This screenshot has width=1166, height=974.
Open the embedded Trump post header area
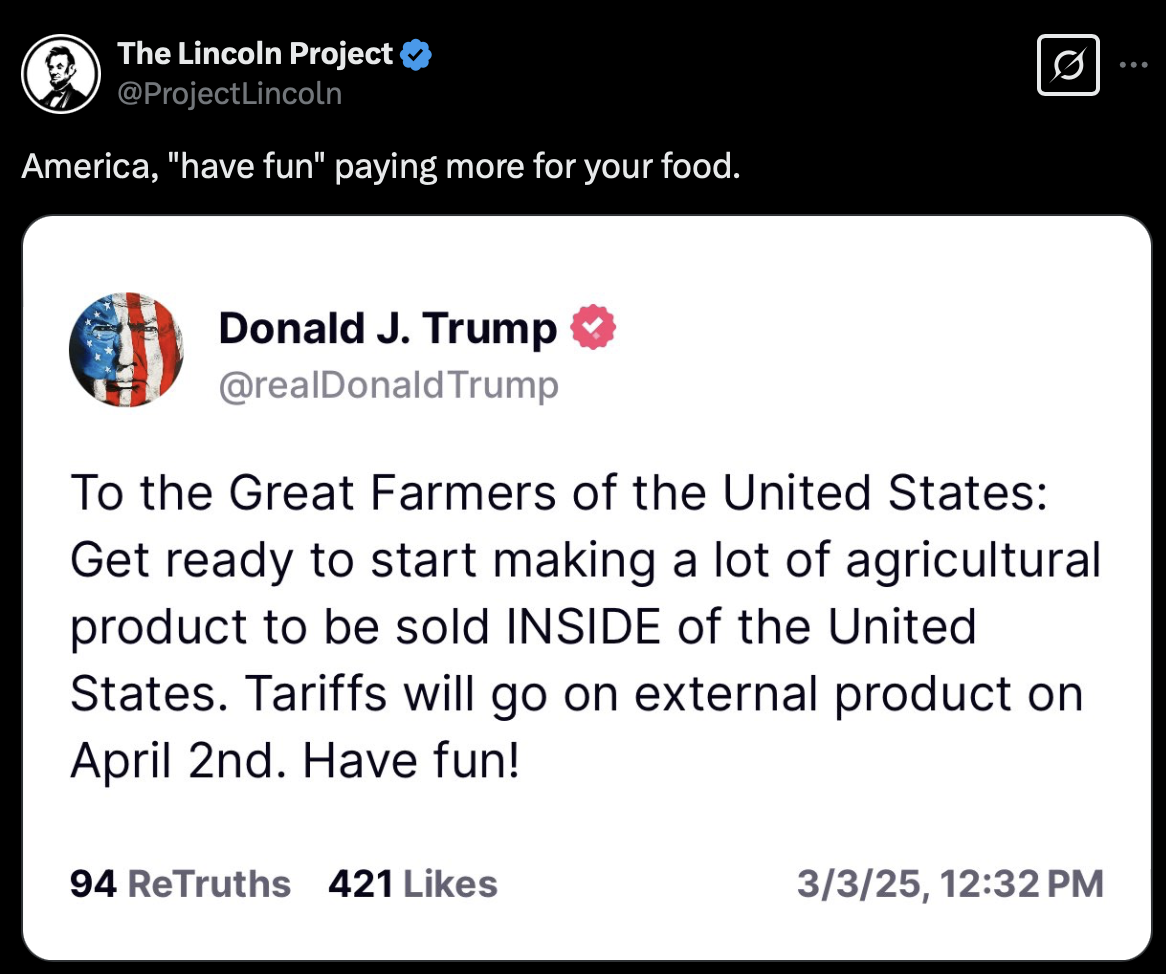390,350
